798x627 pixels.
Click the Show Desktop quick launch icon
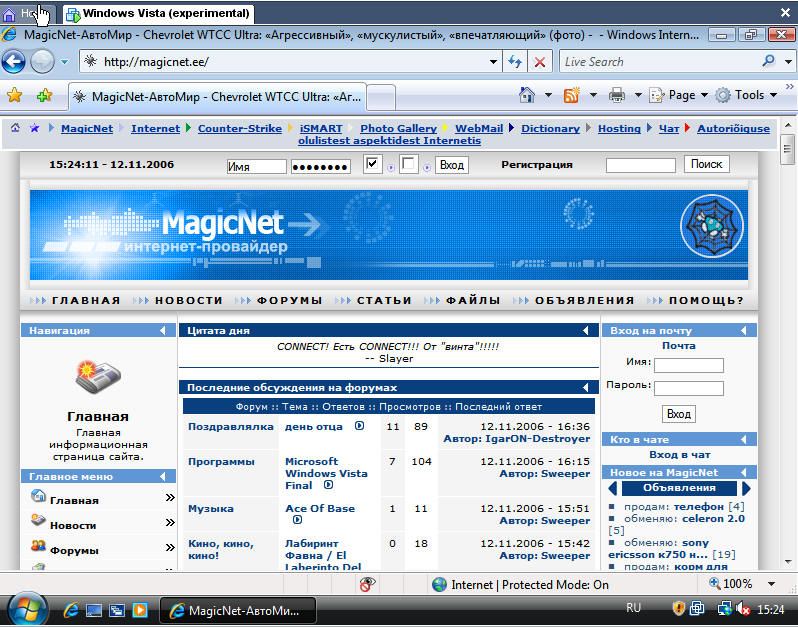pyautogui.click(x=94, y=610)
